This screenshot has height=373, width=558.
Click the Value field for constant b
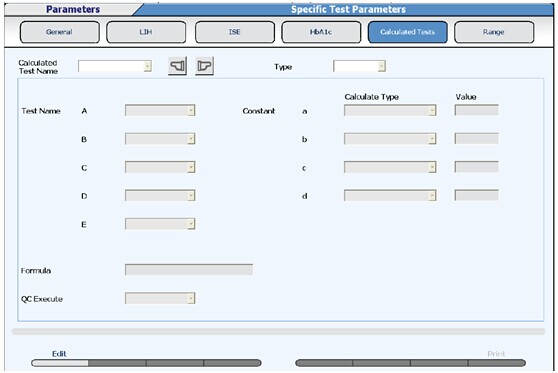pos(477,138)
